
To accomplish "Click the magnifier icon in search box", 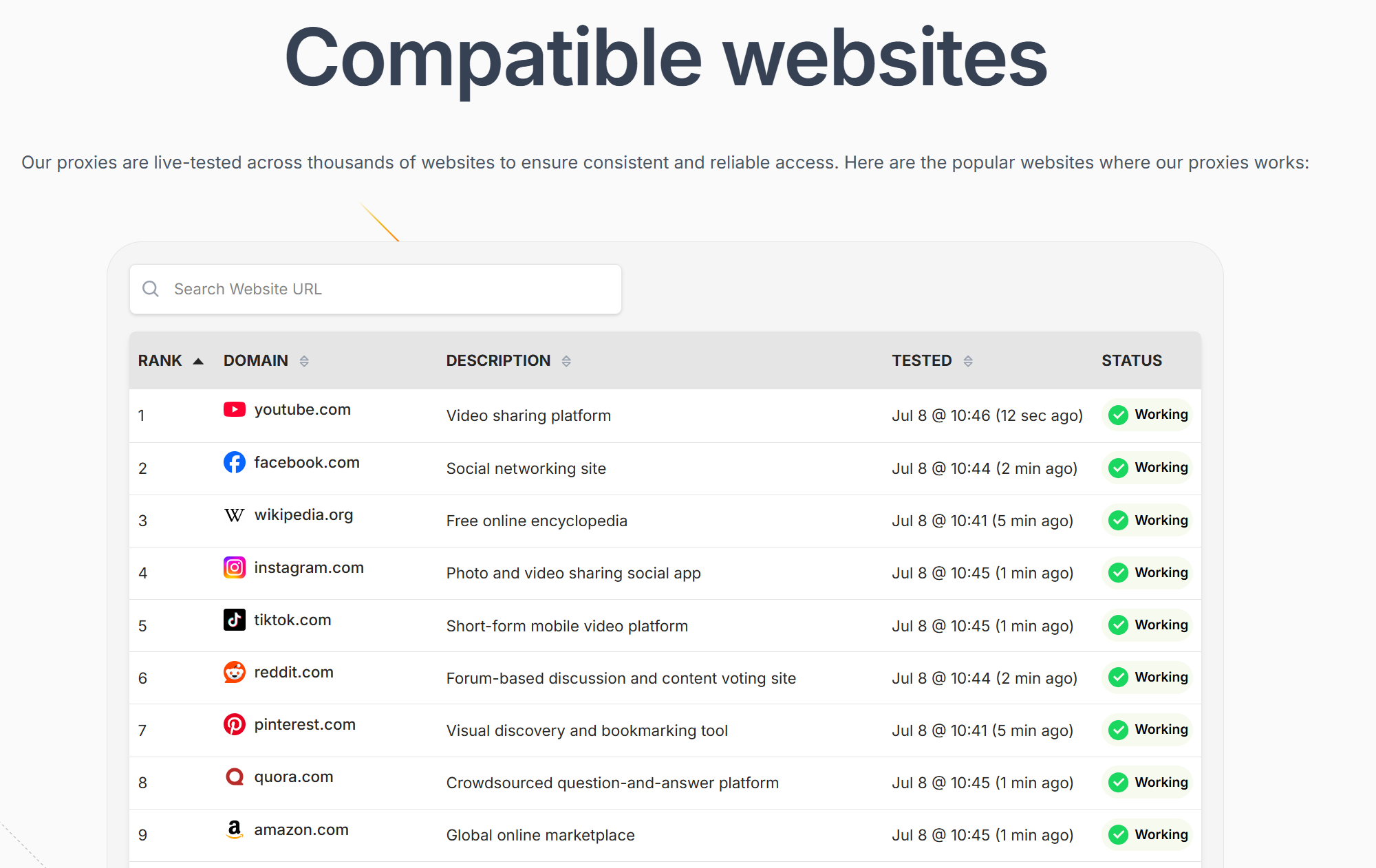I will tap(151, 289).
